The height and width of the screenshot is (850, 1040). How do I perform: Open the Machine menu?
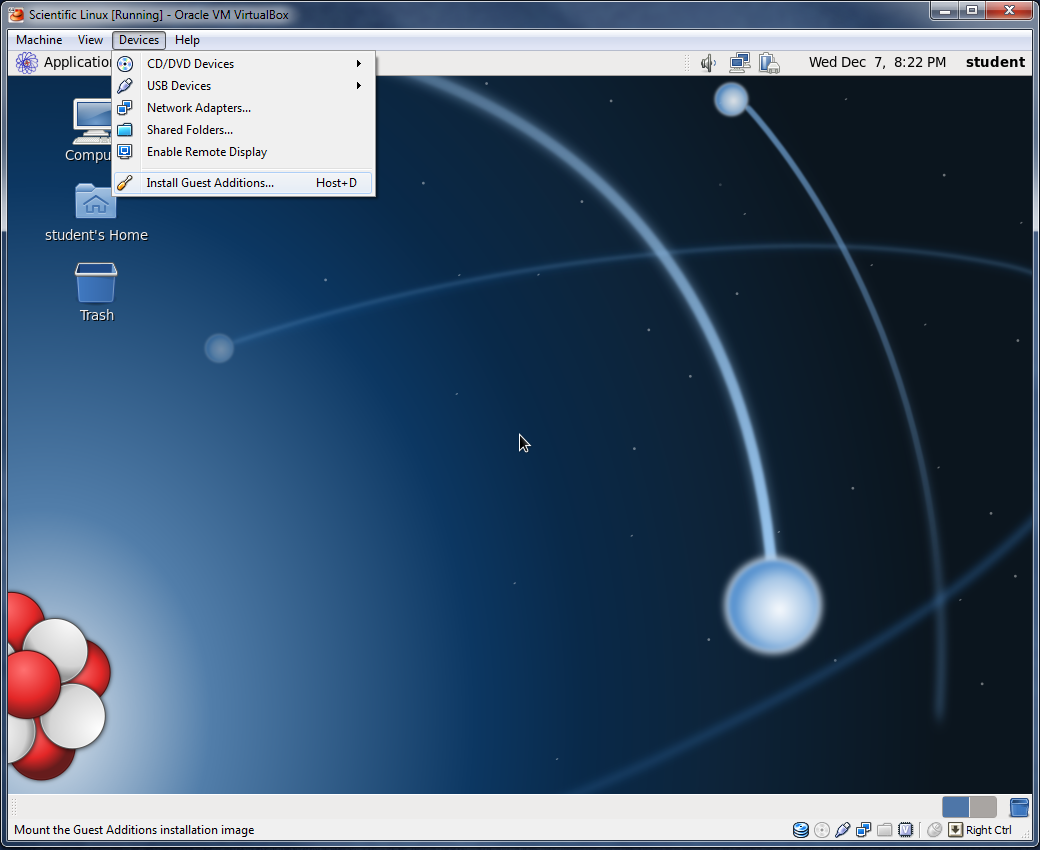[x=39, y=40]
